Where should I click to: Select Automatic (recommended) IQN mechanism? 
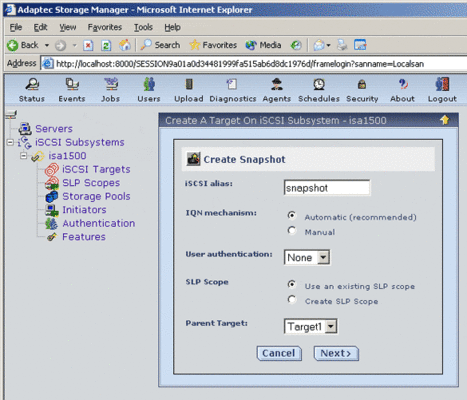click(x=292, y=216)
